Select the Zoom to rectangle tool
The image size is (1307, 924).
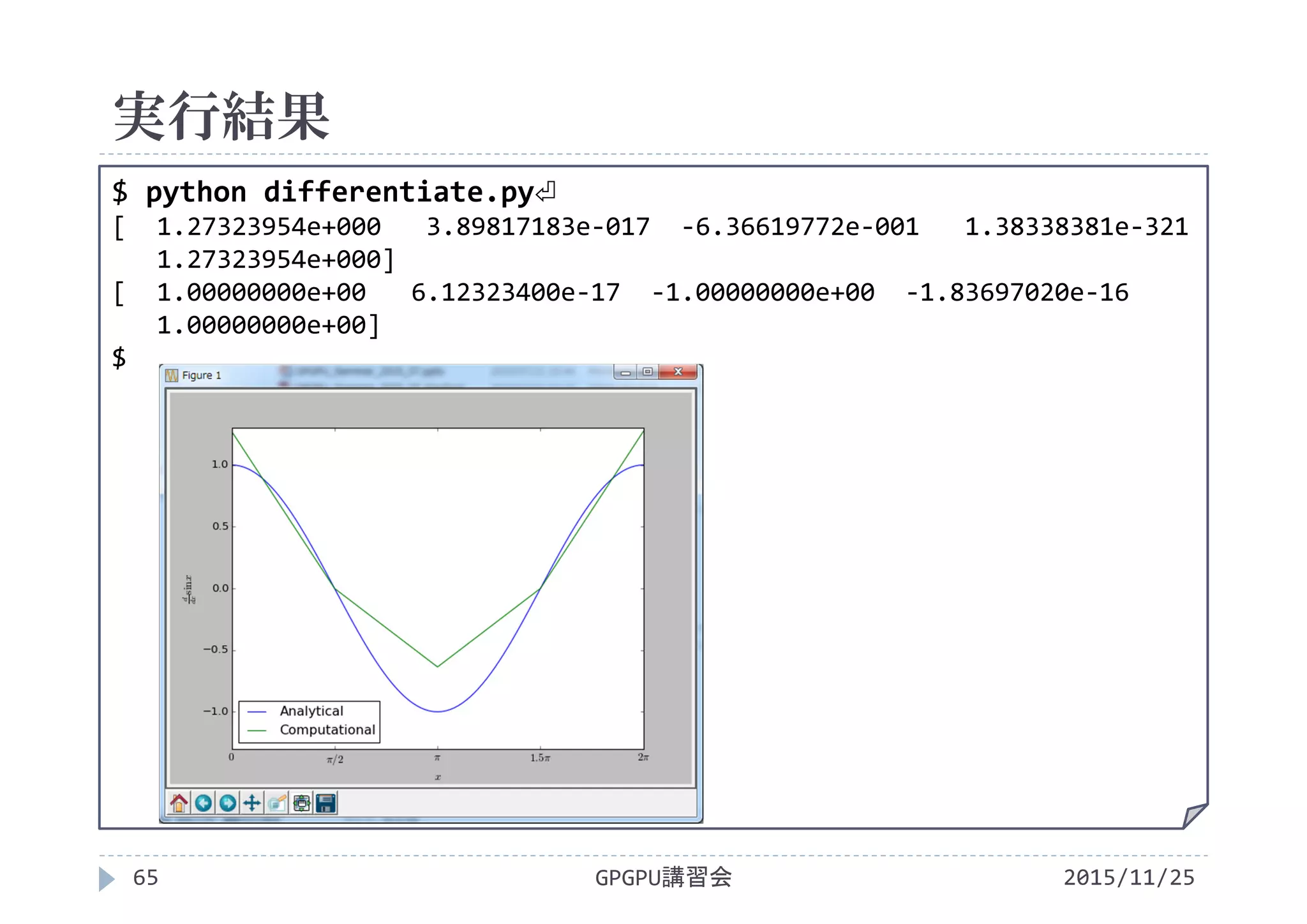coord(276,802)
